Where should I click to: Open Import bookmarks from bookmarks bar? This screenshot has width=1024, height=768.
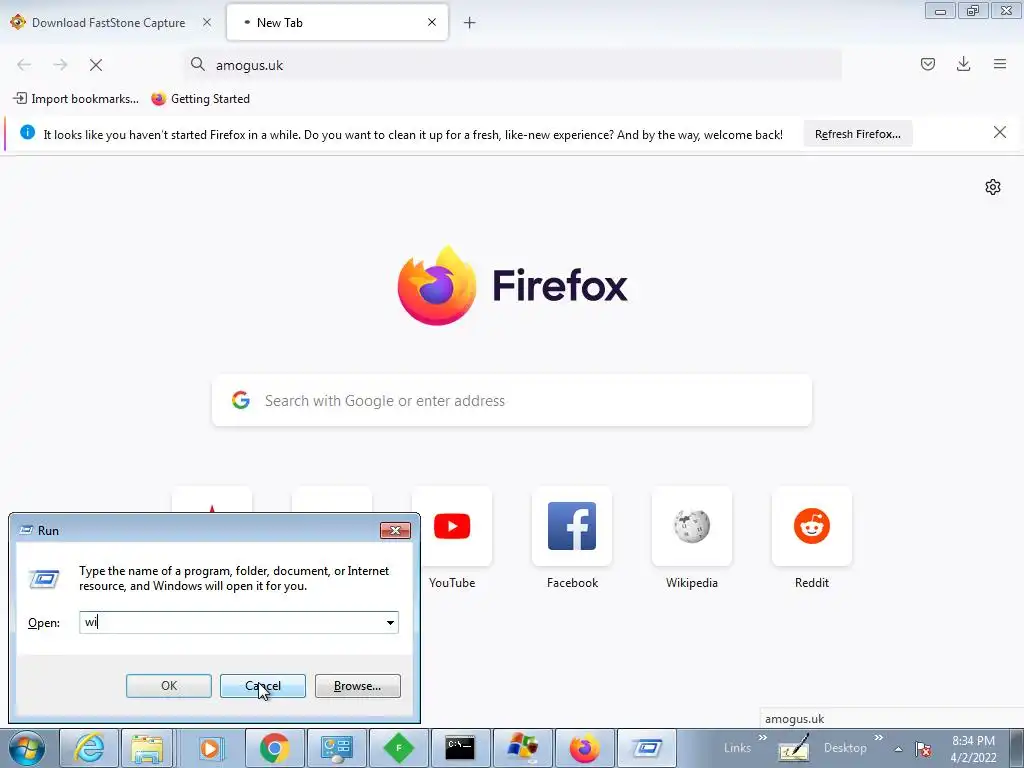coord(76,99)
